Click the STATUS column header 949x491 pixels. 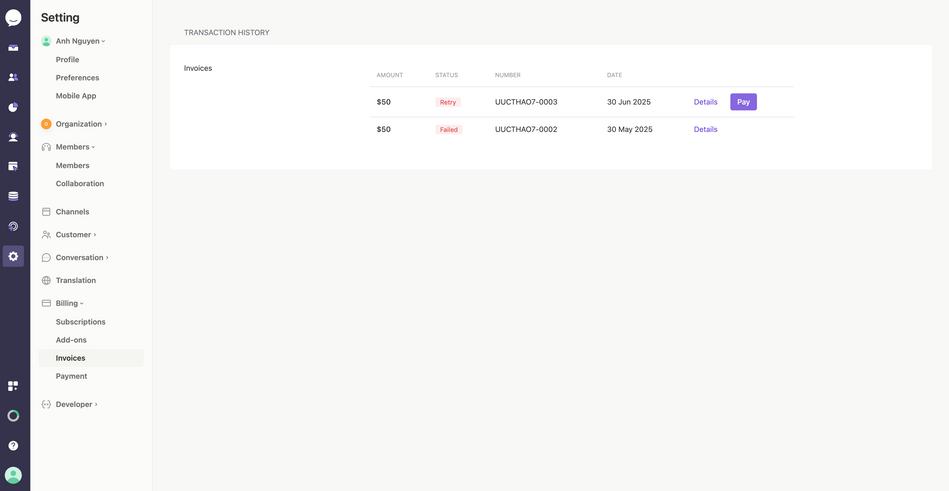click(x=447, y=75)
